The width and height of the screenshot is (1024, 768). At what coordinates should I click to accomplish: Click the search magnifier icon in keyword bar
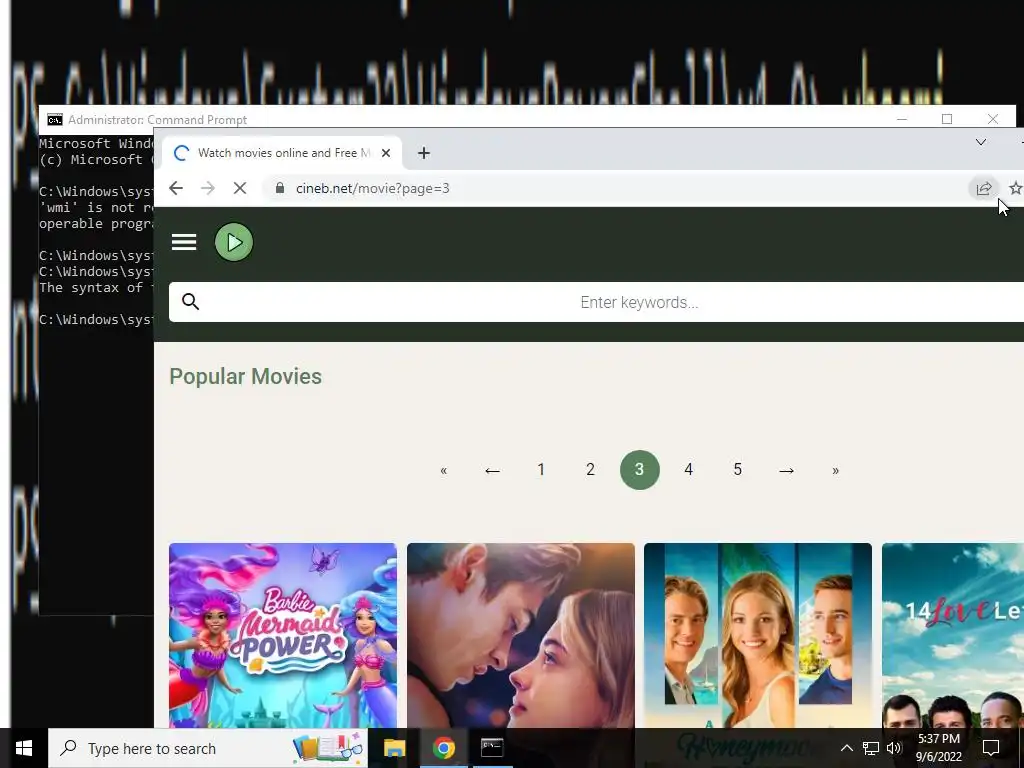click(x=190, y=302)
